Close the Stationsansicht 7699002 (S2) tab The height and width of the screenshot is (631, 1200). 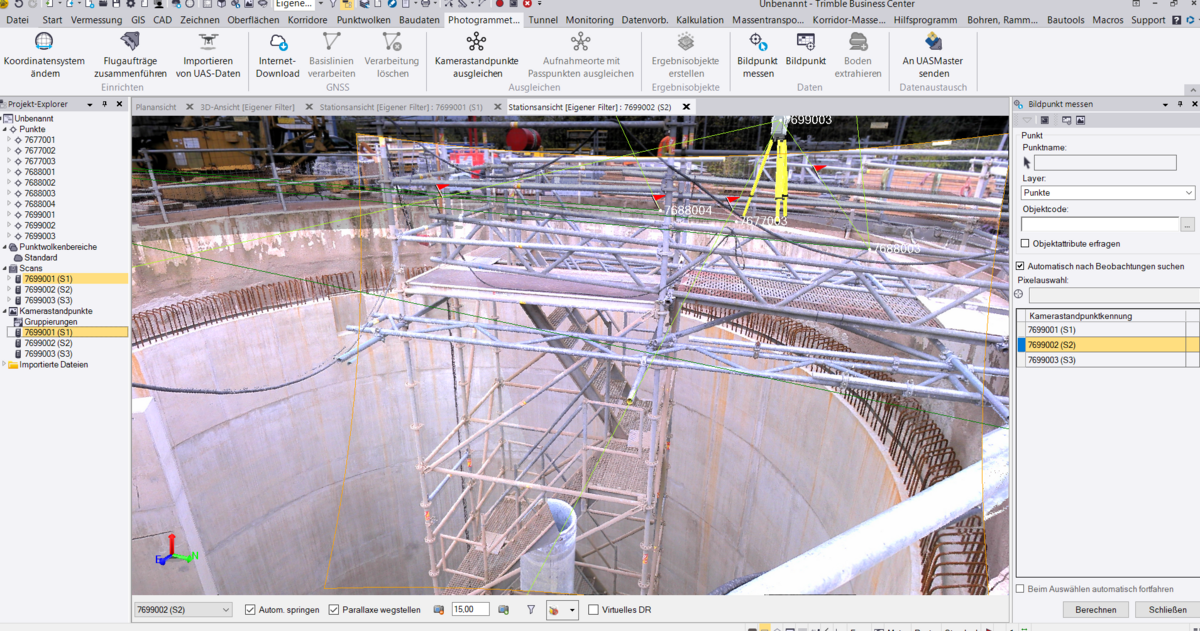(686, 107)
